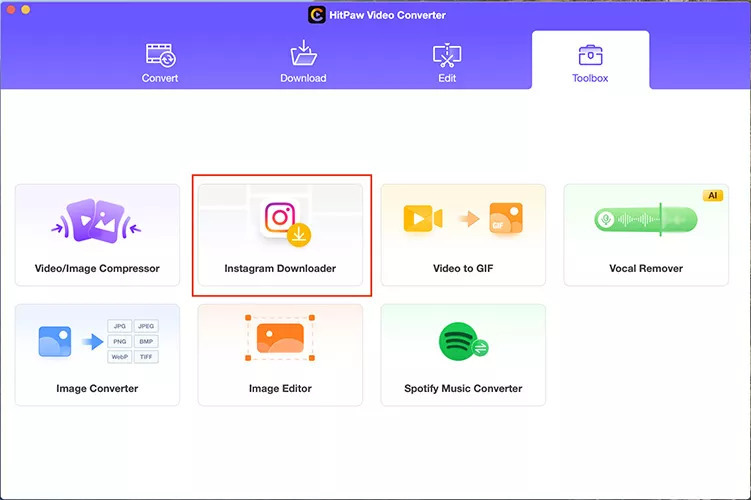This screenshot has height=500, width=751.
Task: Click the WebP format box
Action: click(120, 357)
